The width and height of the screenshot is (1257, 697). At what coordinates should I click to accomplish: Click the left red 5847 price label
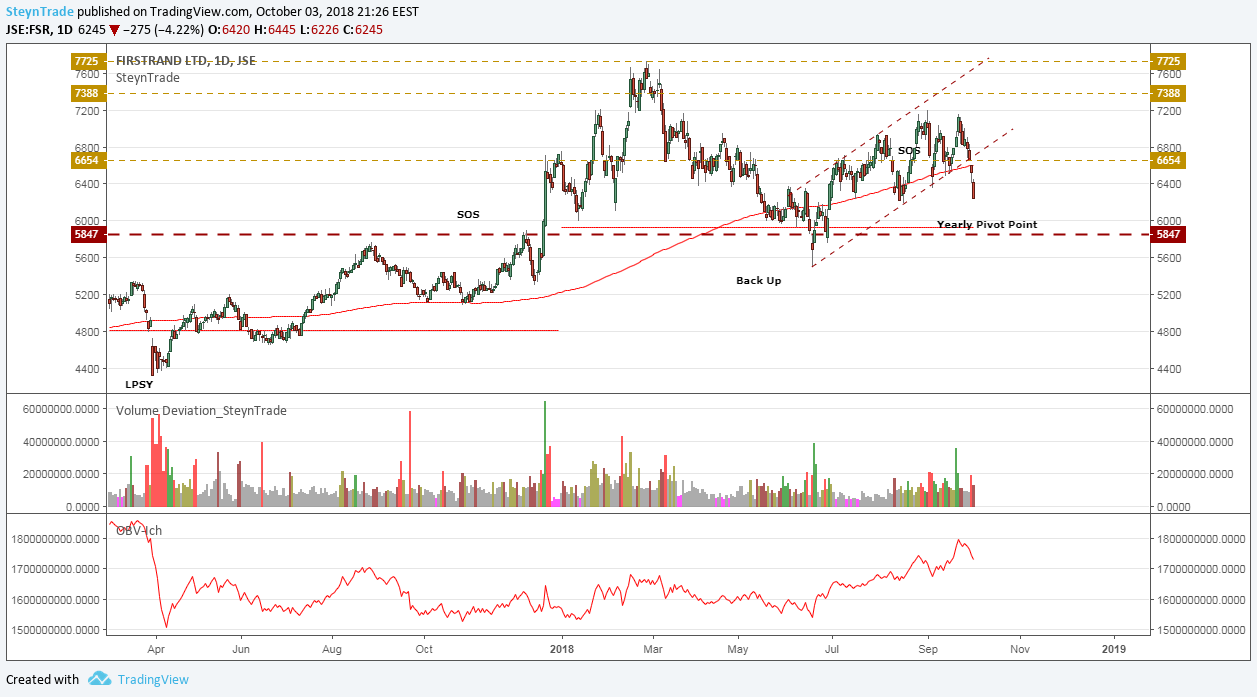(86, 234)
